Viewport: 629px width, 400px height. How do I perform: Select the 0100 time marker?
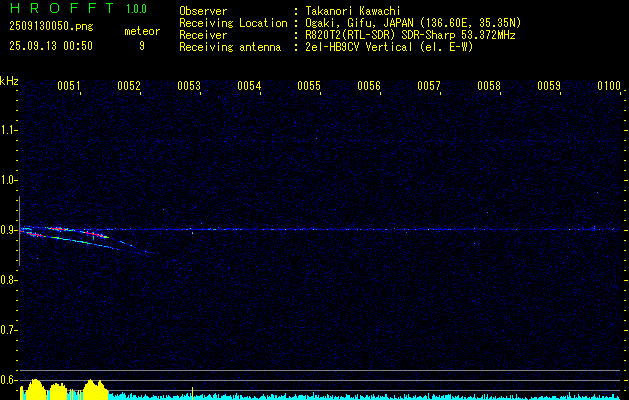608,86
